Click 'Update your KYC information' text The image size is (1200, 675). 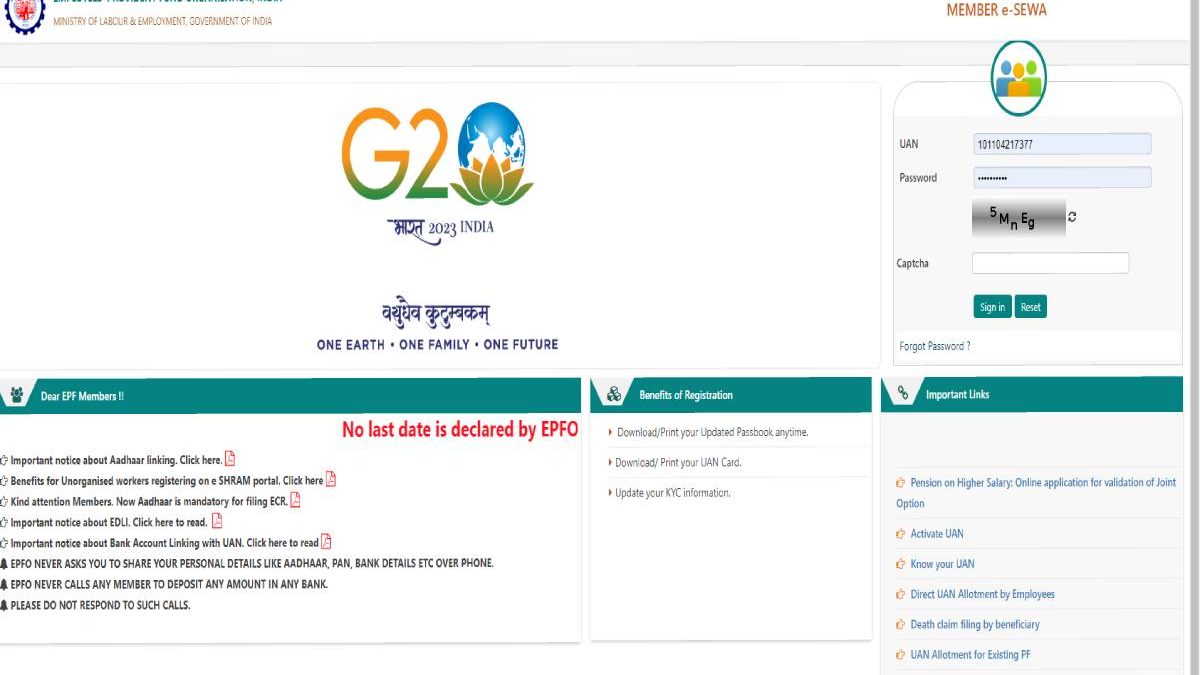coord(673,493)
